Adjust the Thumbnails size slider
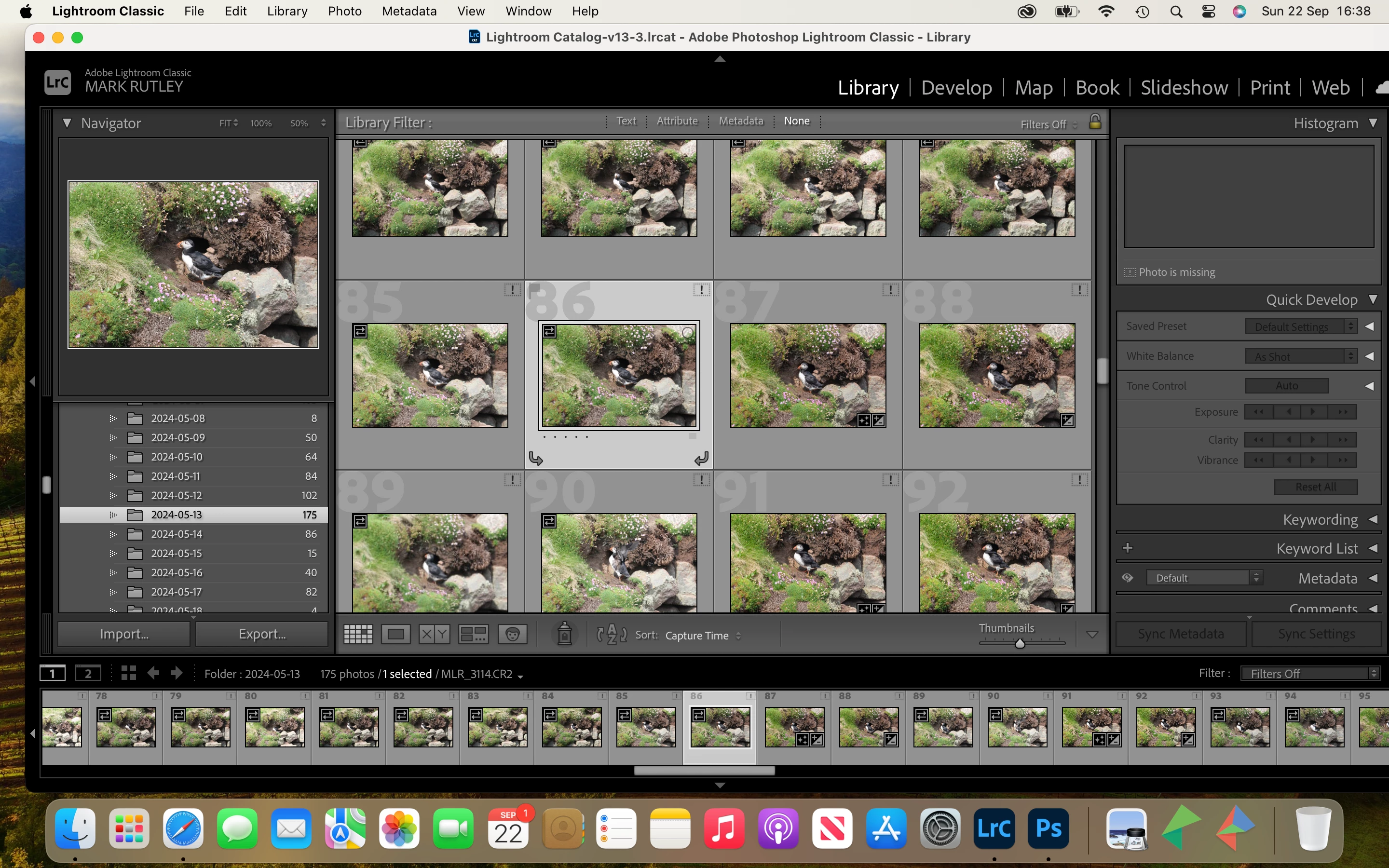 1020,643
